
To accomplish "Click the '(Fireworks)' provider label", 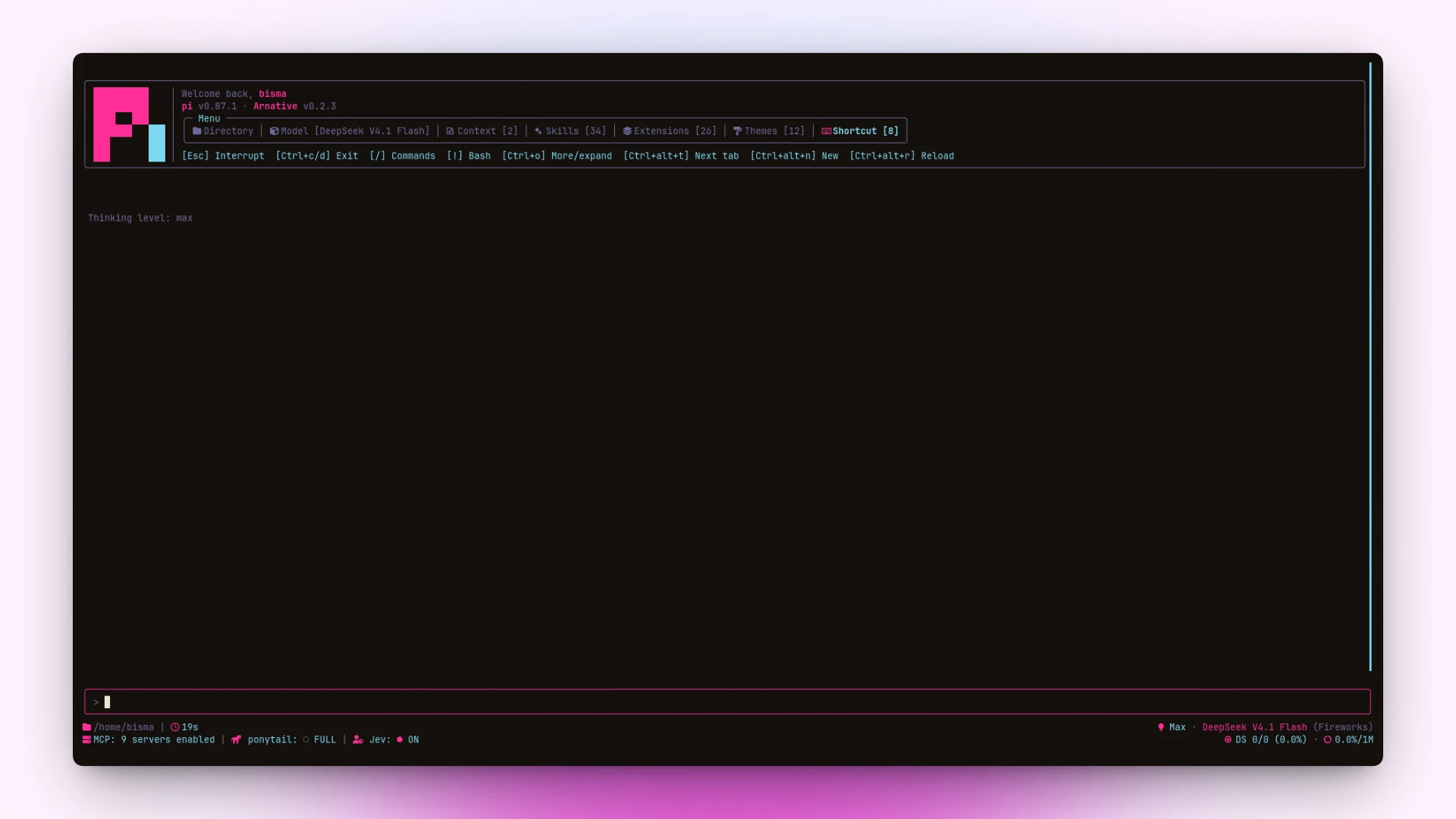I will point(1343,727).
